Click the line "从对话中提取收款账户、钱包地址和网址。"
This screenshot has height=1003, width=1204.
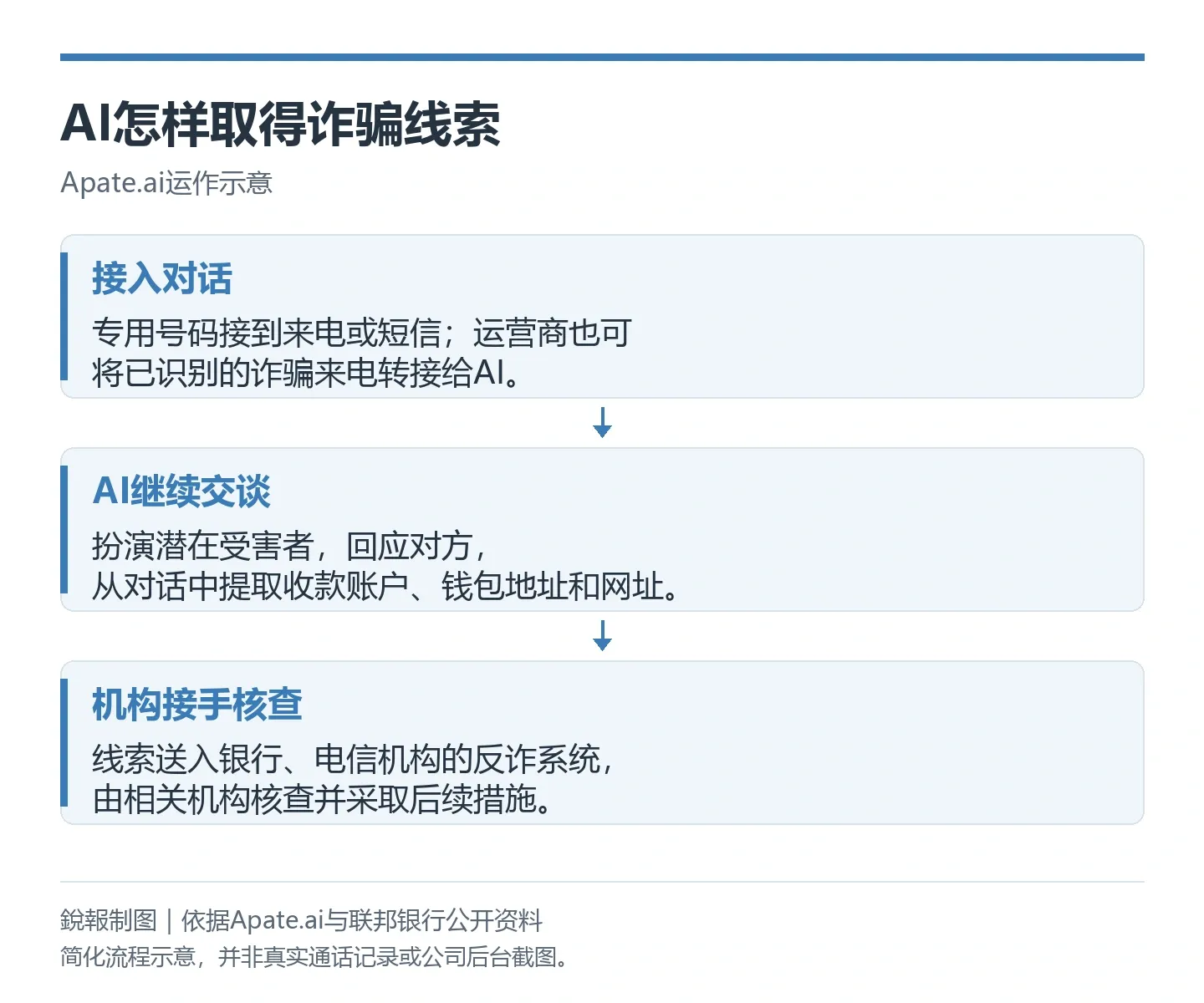click(385, 586)
